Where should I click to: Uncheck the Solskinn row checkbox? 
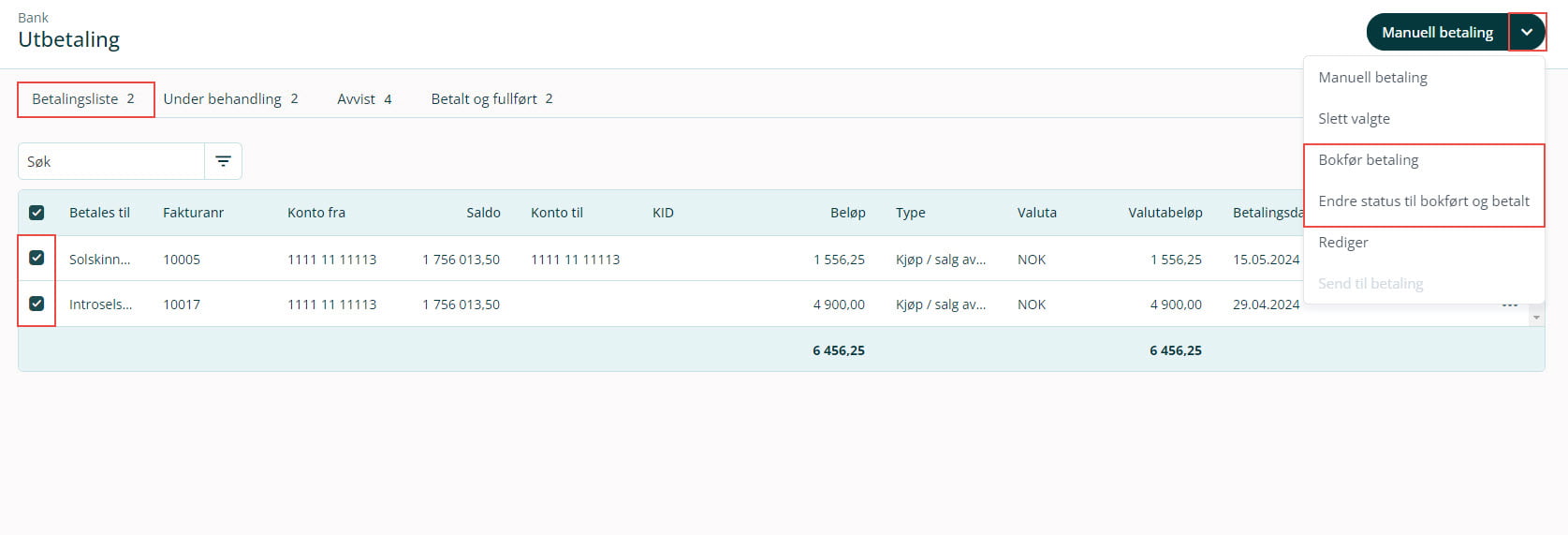pyautogui.click(x=37, y=258)
